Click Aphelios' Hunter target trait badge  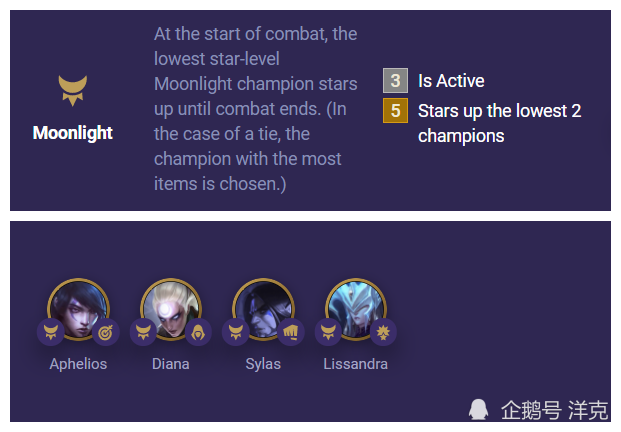tap(106, 332)
